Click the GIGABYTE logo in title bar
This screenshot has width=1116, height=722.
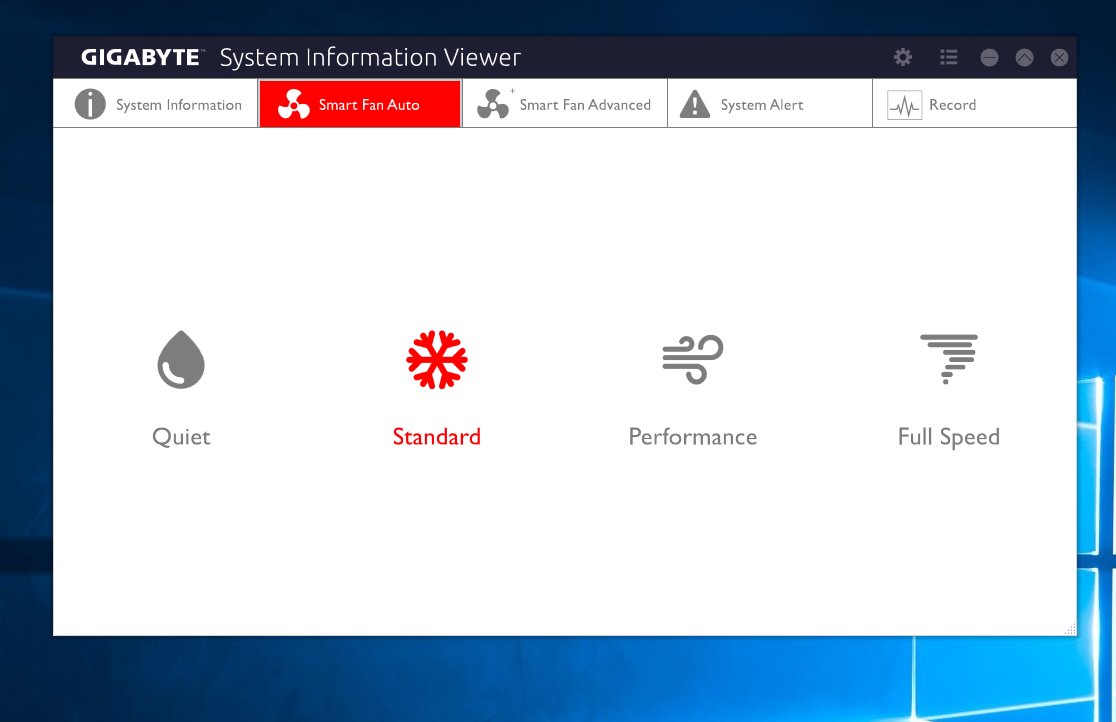tap(141, 57)
